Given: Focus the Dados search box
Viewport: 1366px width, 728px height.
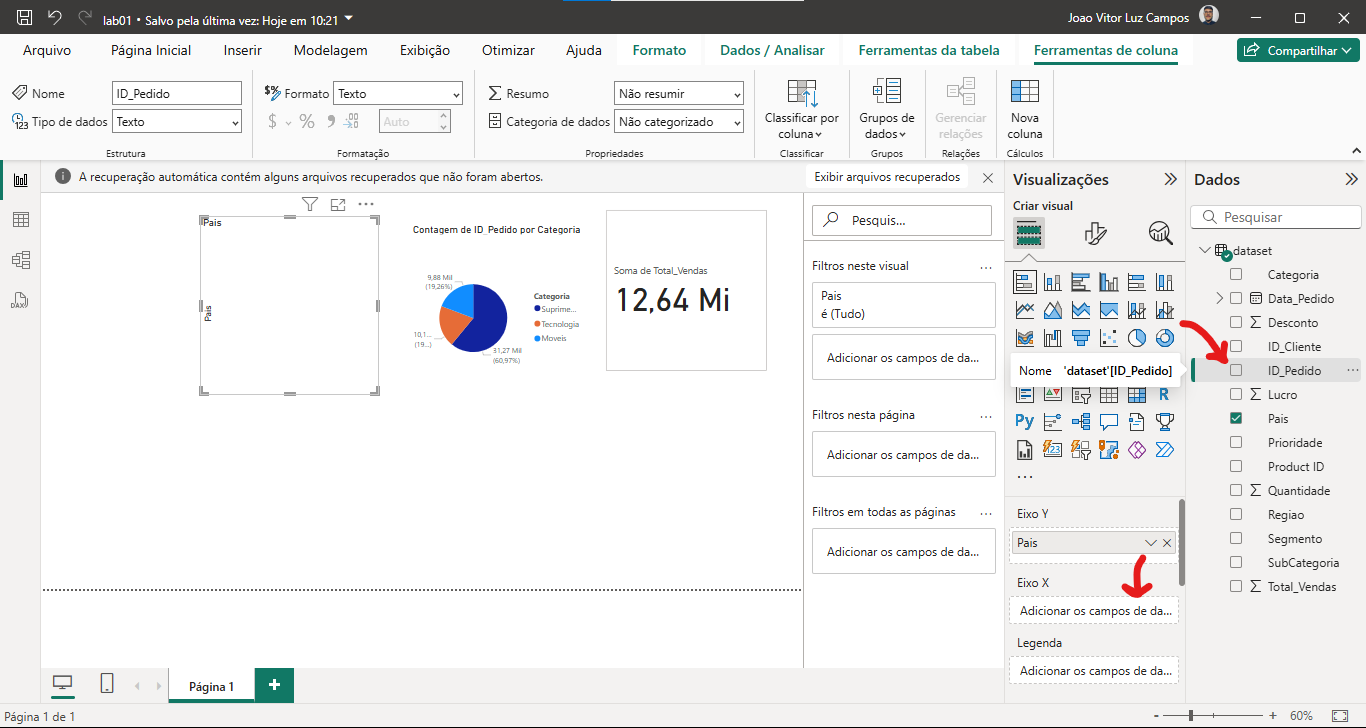Looking at the screenshot, I should 1277,217.
